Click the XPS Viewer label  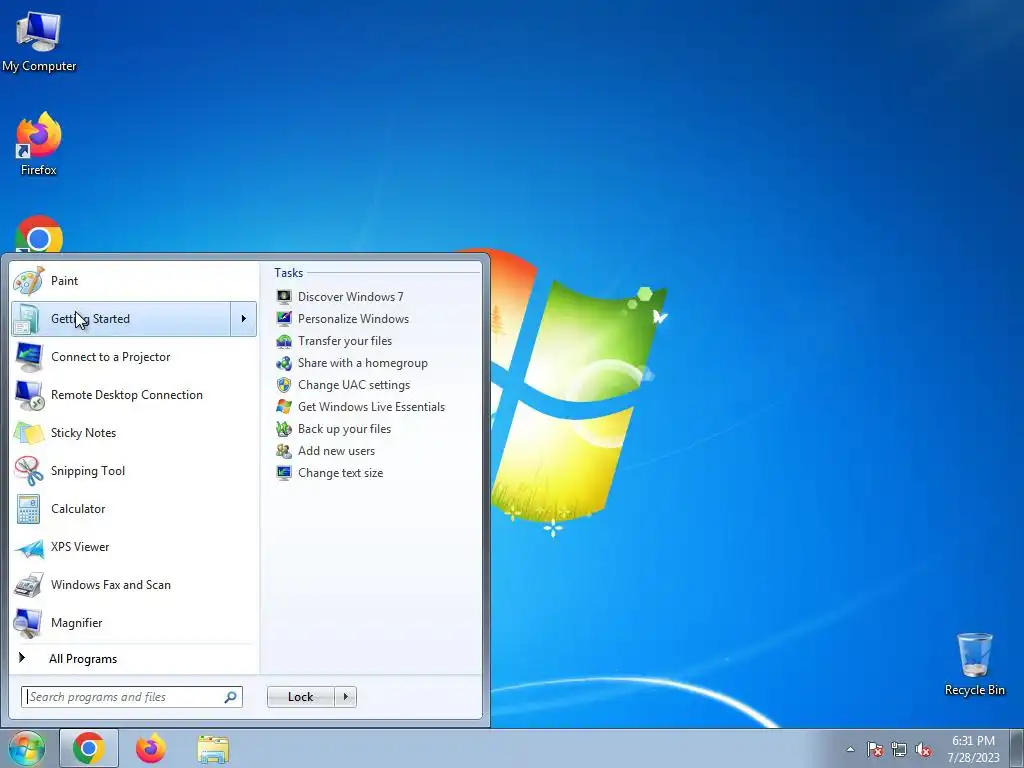click(x=80, y=547)
